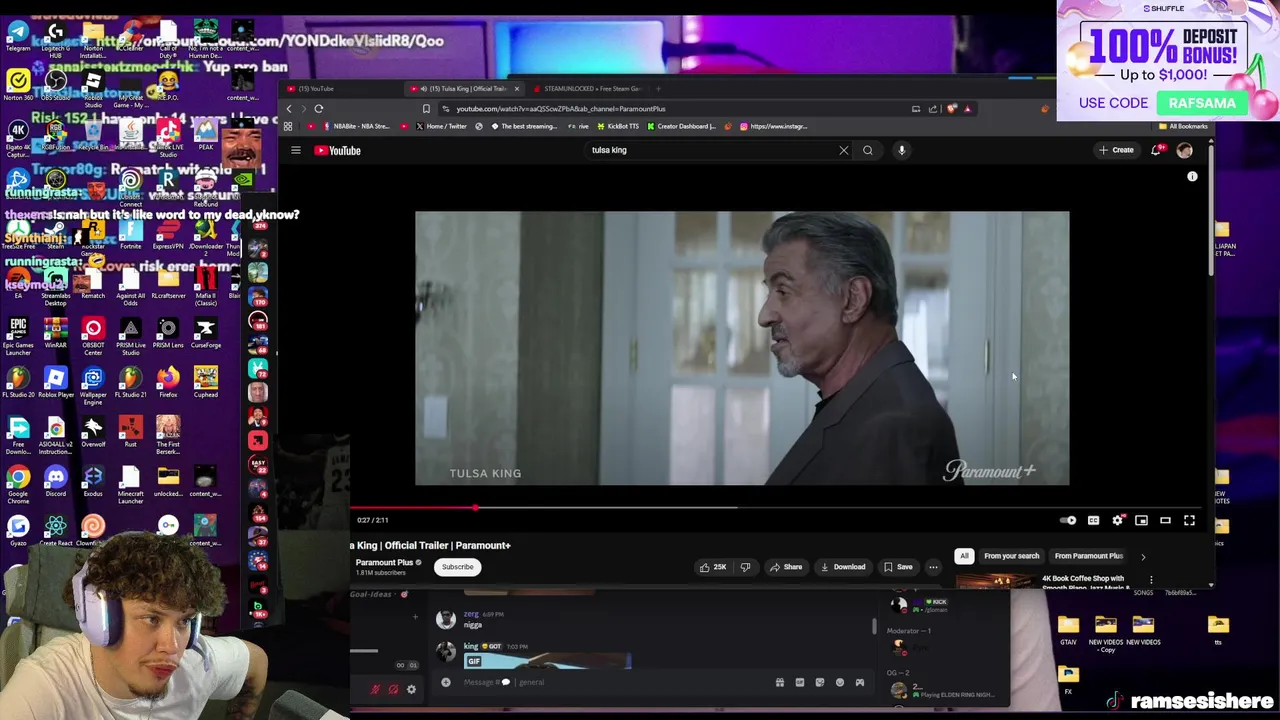Subscribe to Paramount Plus channel
This screenshot has width=1280, height=720.
458,567
